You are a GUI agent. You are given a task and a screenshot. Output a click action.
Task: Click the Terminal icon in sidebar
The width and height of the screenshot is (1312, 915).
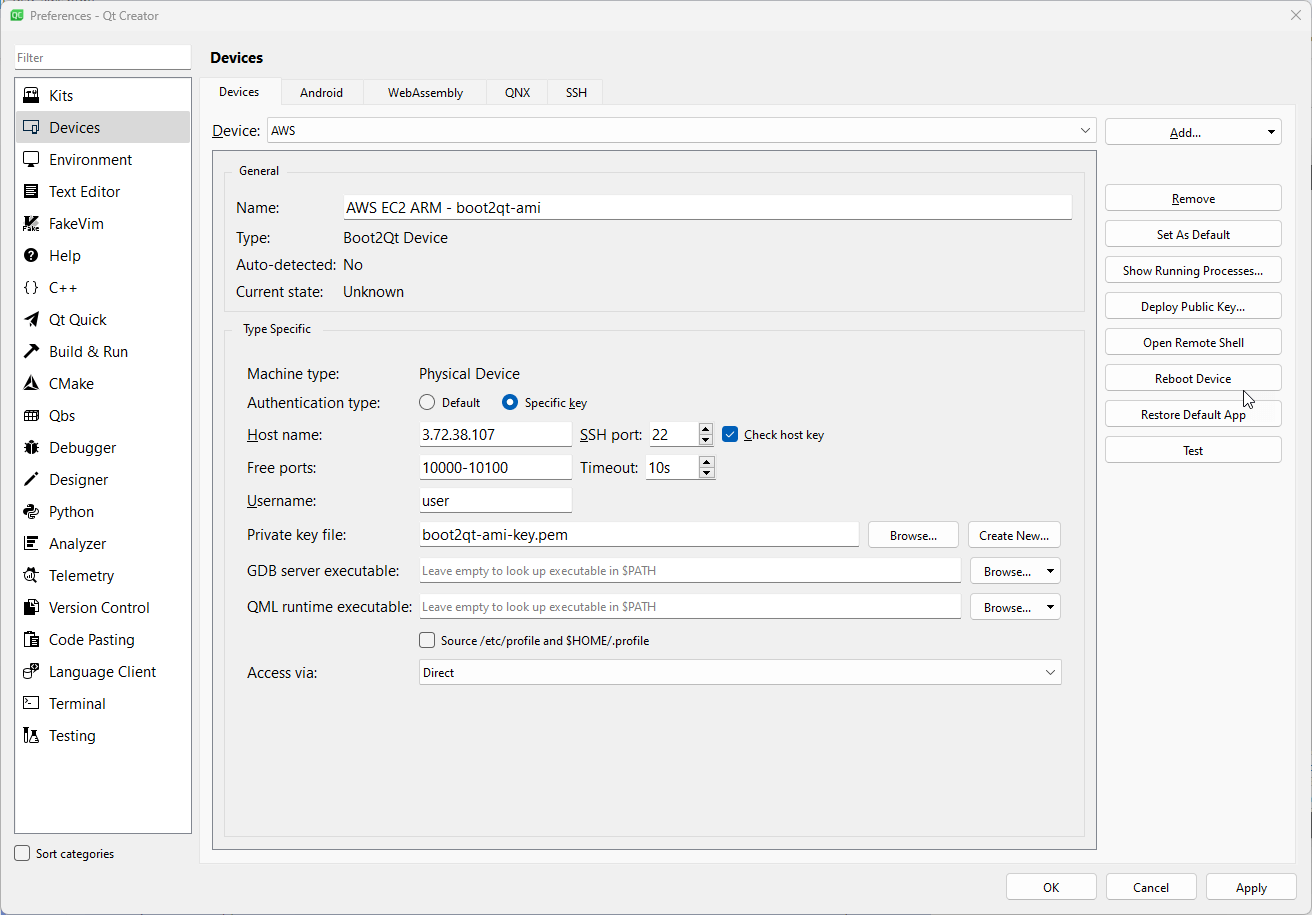point(31,704)
